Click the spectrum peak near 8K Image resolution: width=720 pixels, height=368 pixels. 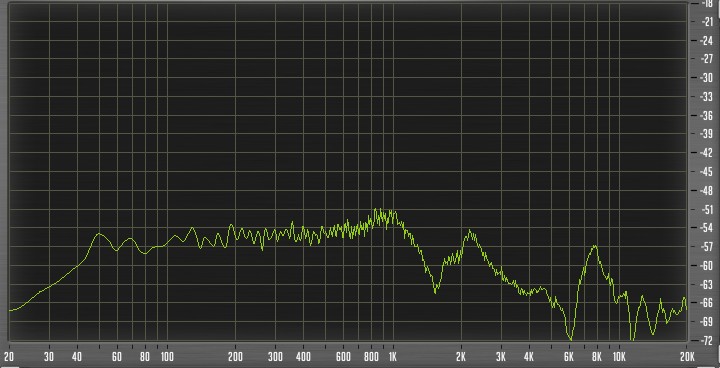tap(595, 247)
